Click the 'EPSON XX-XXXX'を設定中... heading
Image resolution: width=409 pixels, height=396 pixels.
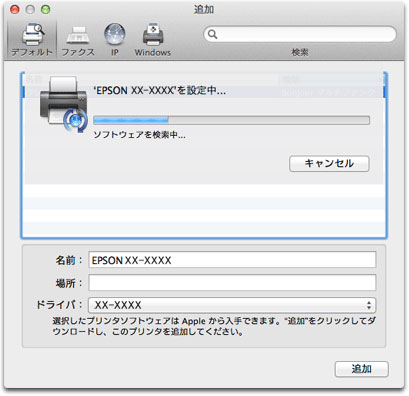(159, 90)
